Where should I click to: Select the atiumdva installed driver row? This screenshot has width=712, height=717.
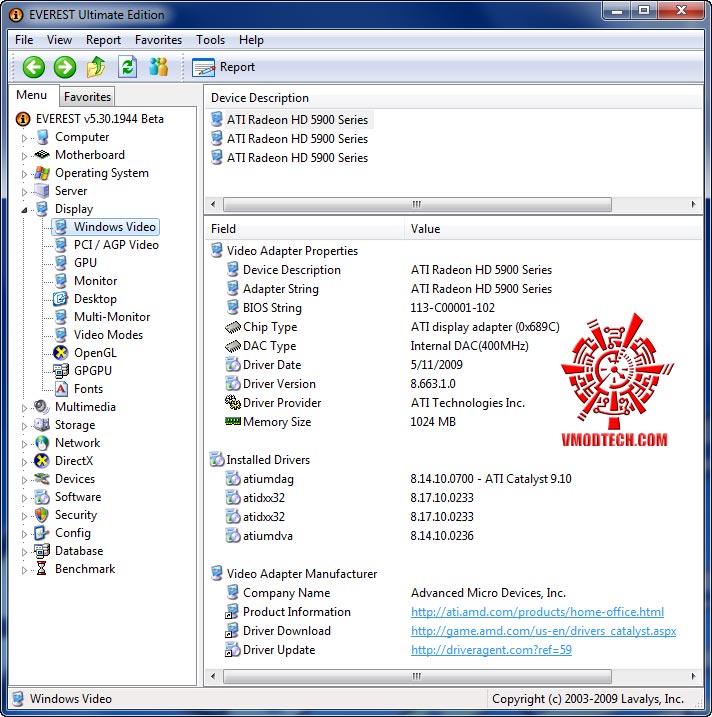453,535
